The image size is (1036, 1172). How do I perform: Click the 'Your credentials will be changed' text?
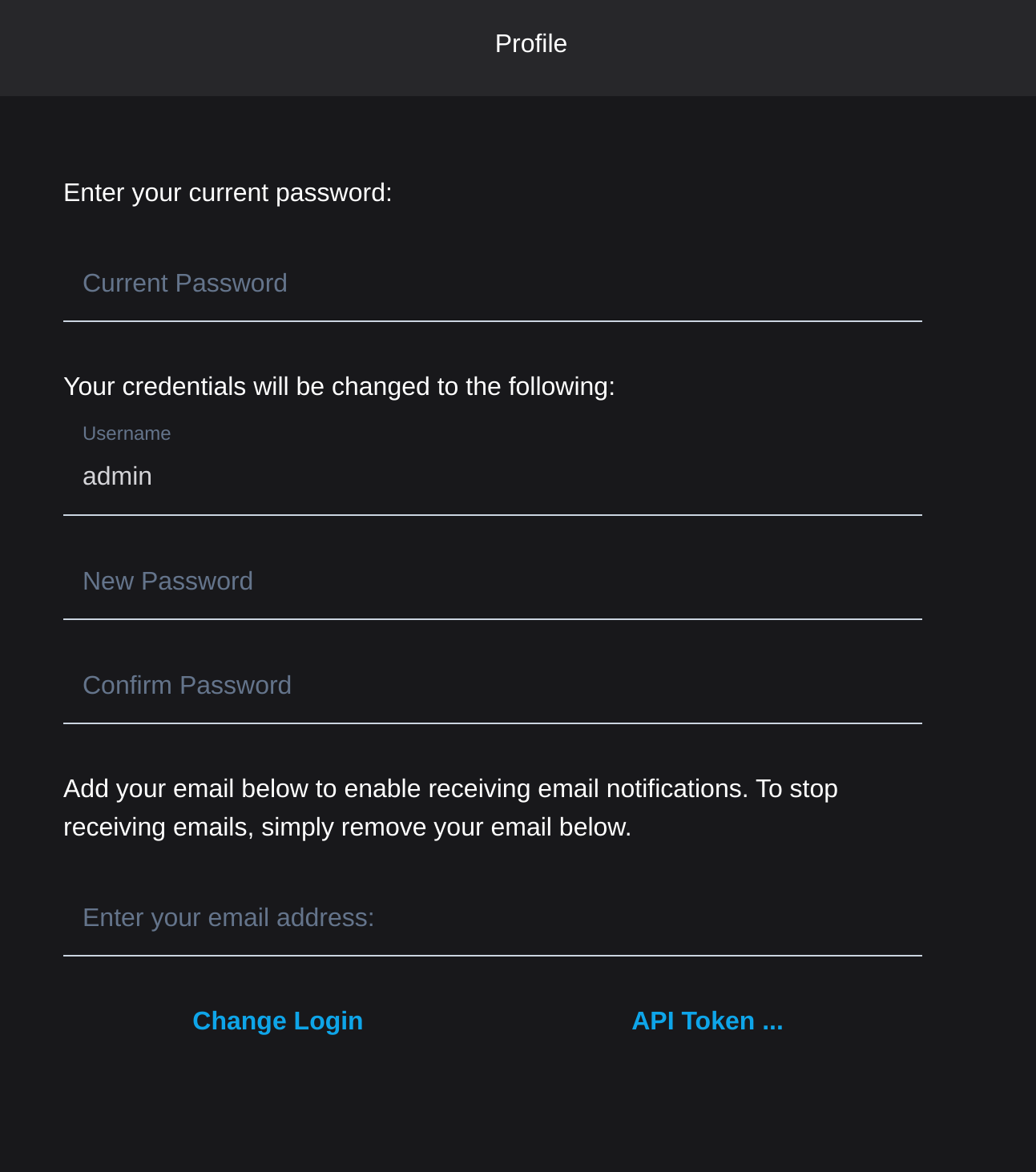point(339,387)
